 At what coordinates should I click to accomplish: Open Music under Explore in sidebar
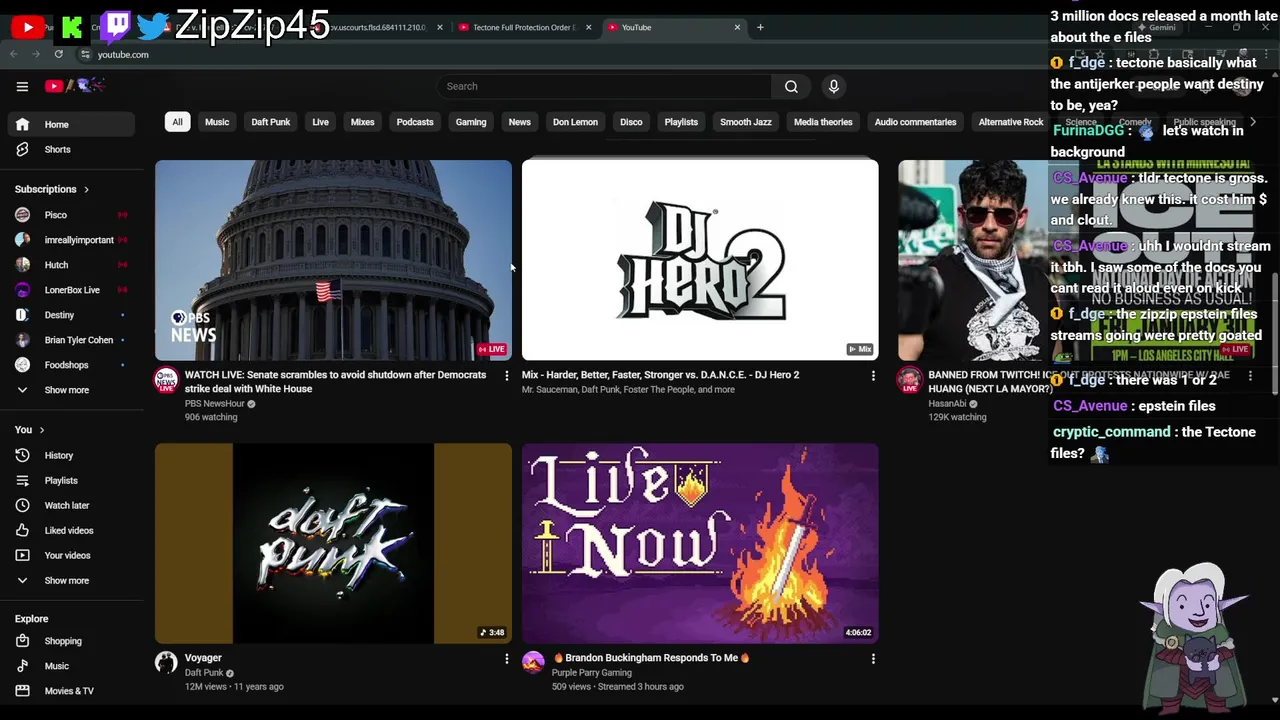click(70, 666)
